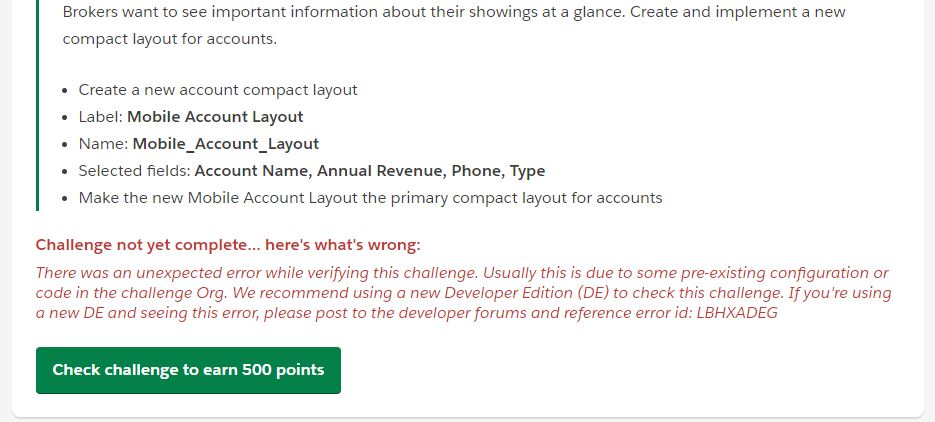This screenshot has height=422, width=935.
Task: Click the 'Selected fields:' bullet text
Action: [134, 170]
